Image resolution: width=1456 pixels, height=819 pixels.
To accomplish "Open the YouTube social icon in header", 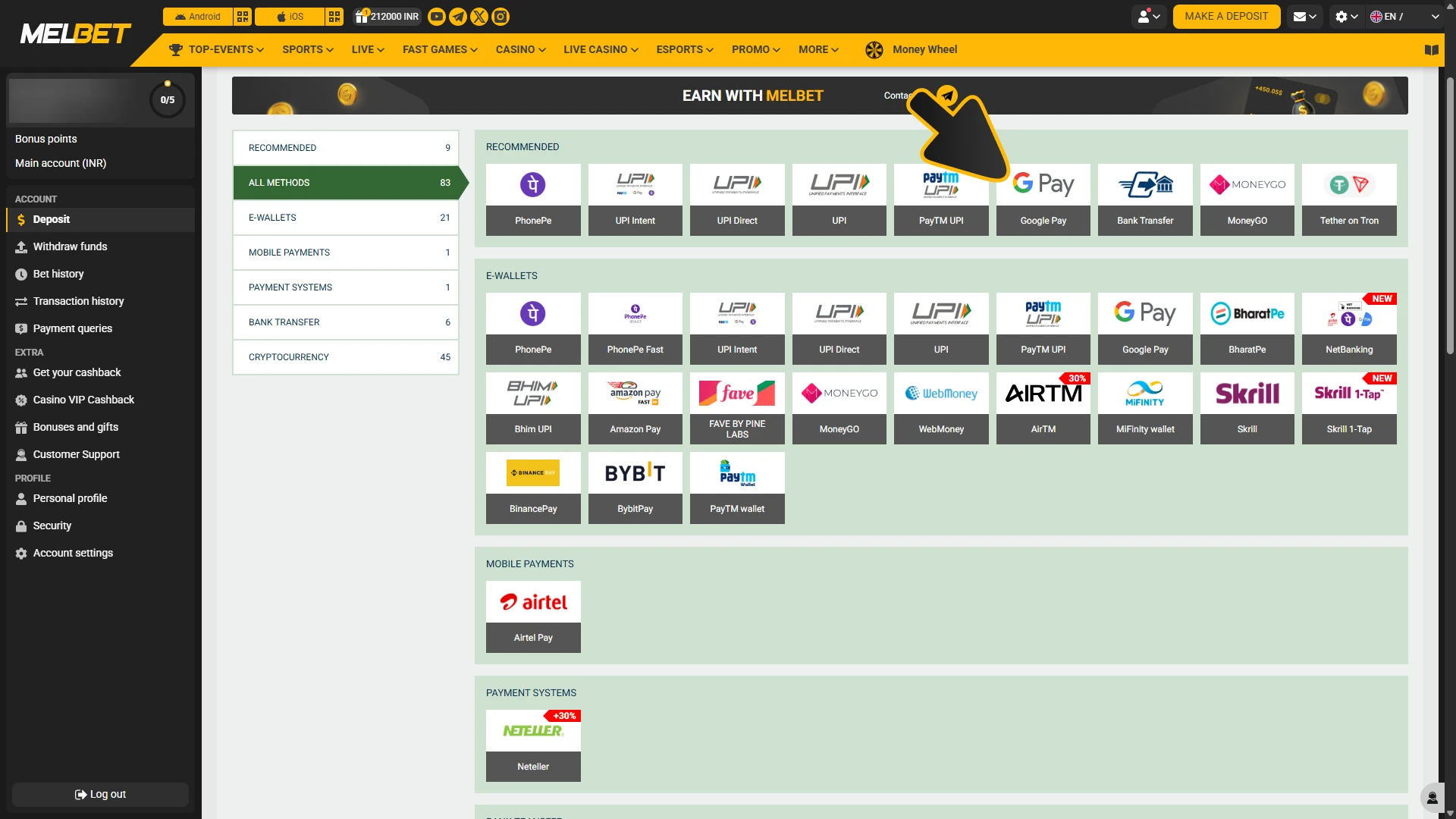I will (x=437, y=17).
